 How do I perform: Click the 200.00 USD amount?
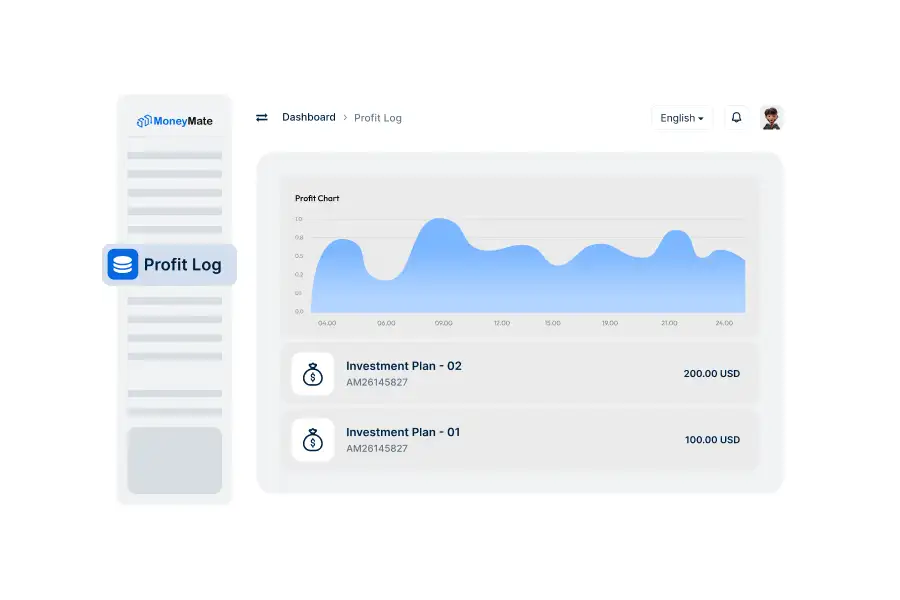(x=711, y=374)
